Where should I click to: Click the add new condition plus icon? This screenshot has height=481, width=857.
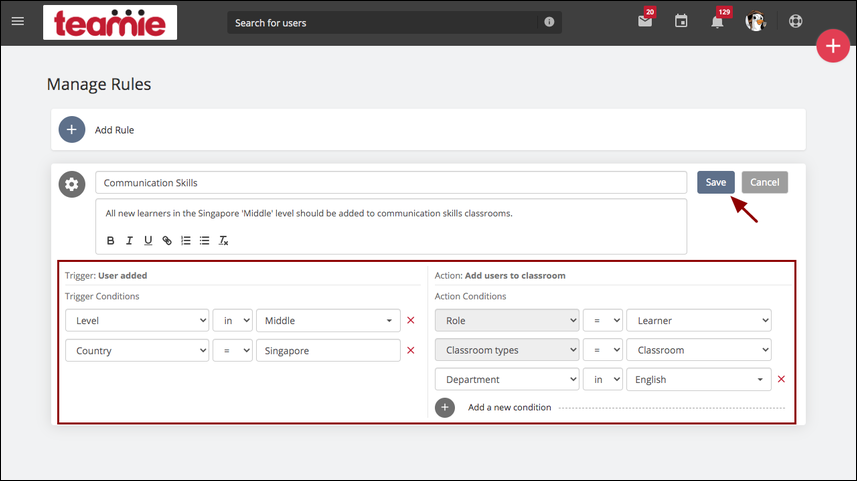pyautogui.click(x=445, y=407)
